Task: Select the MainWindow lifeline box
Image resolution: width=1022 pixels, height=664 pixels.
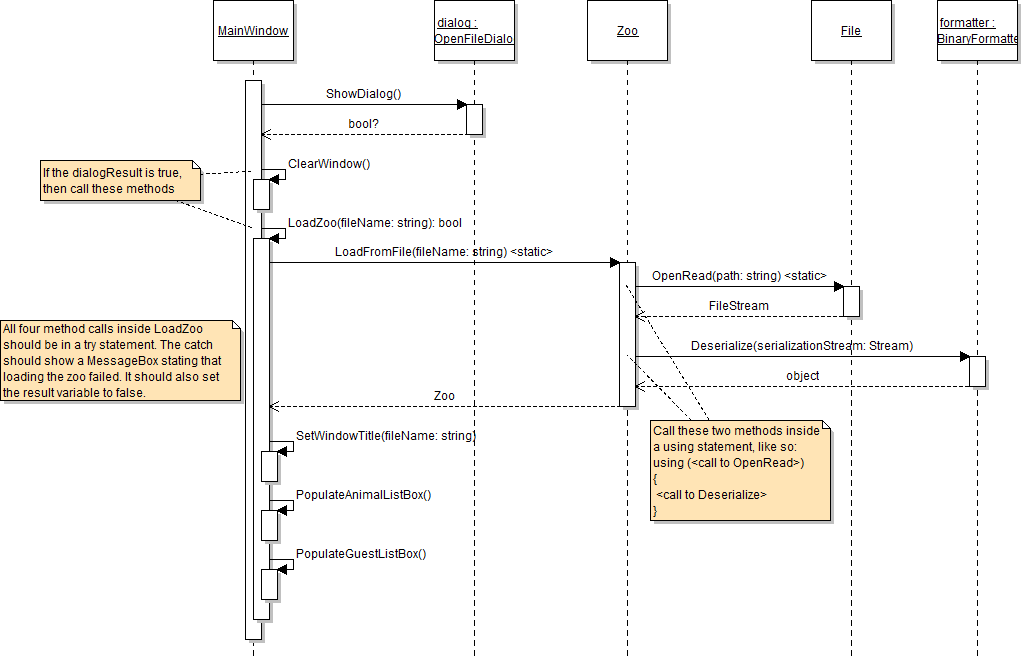Action: pyautogui.click(x=253, y=31)
